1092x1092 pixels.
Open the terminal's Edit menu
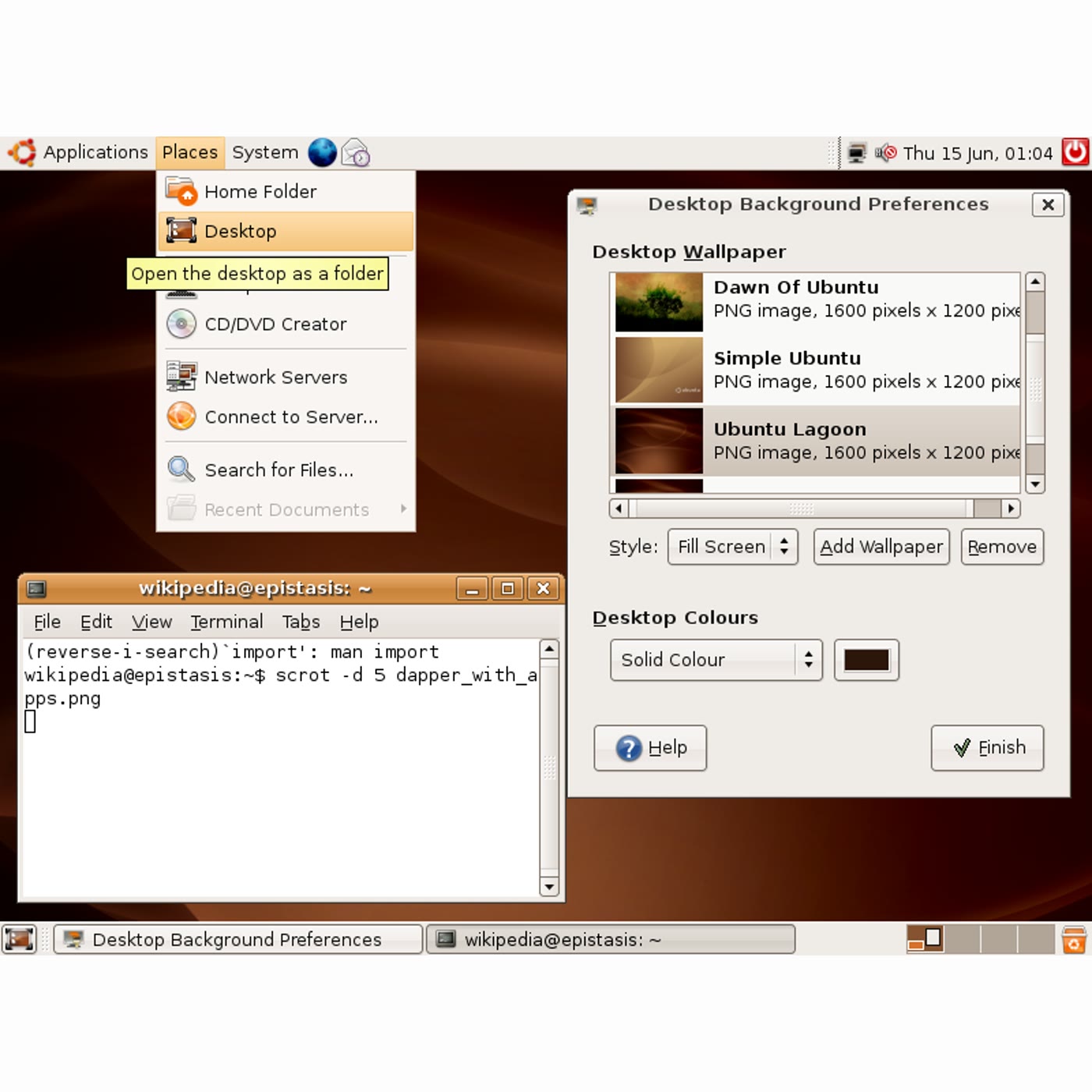pyautogui.click(x=96, y=622)
